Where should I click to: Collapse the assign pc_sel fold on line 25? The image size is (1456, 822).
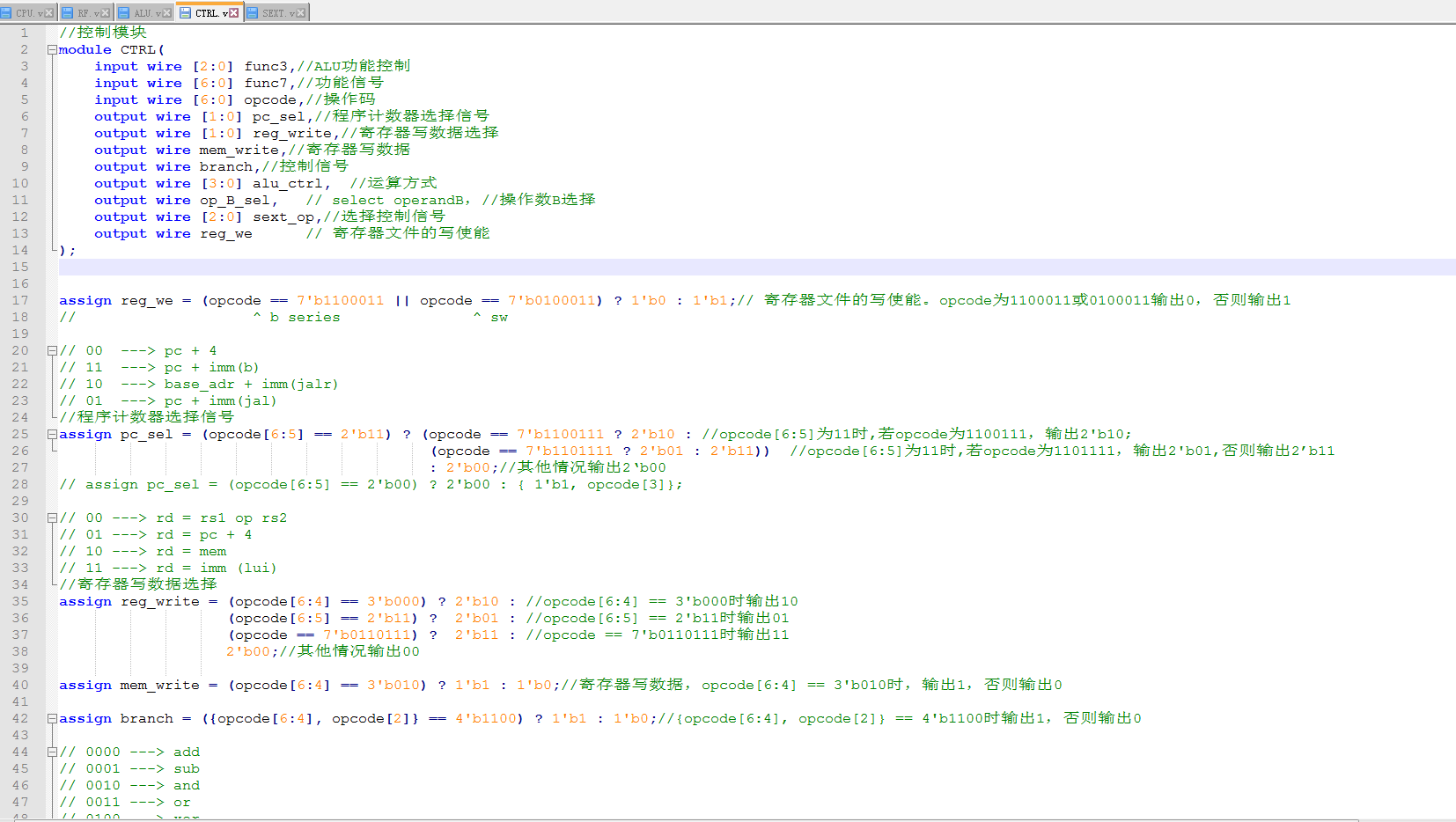tap(52, 435)
